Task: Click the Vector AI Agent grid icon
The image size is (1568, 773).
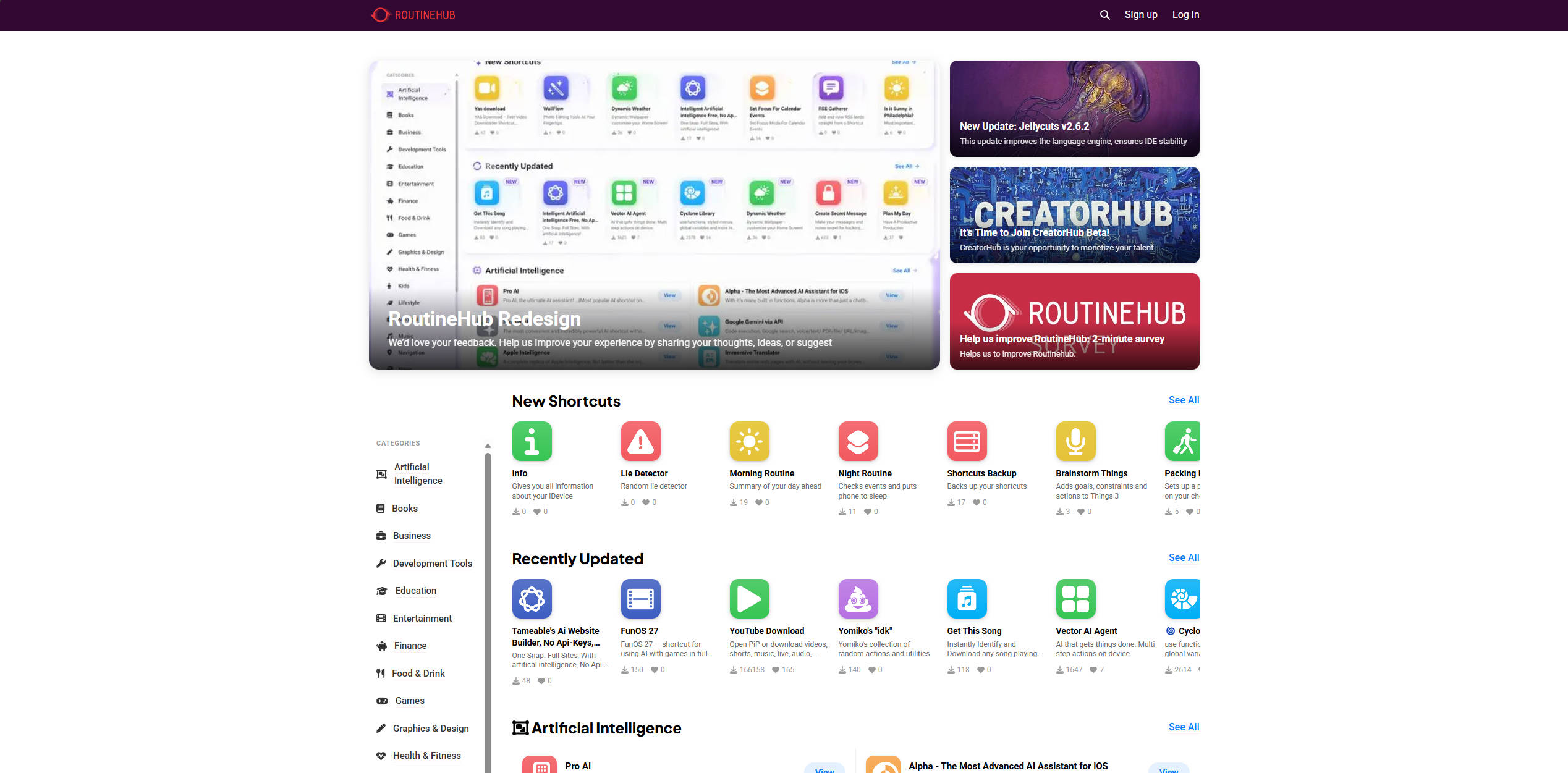Action: pyautogui.click(x=1075, y=598)
